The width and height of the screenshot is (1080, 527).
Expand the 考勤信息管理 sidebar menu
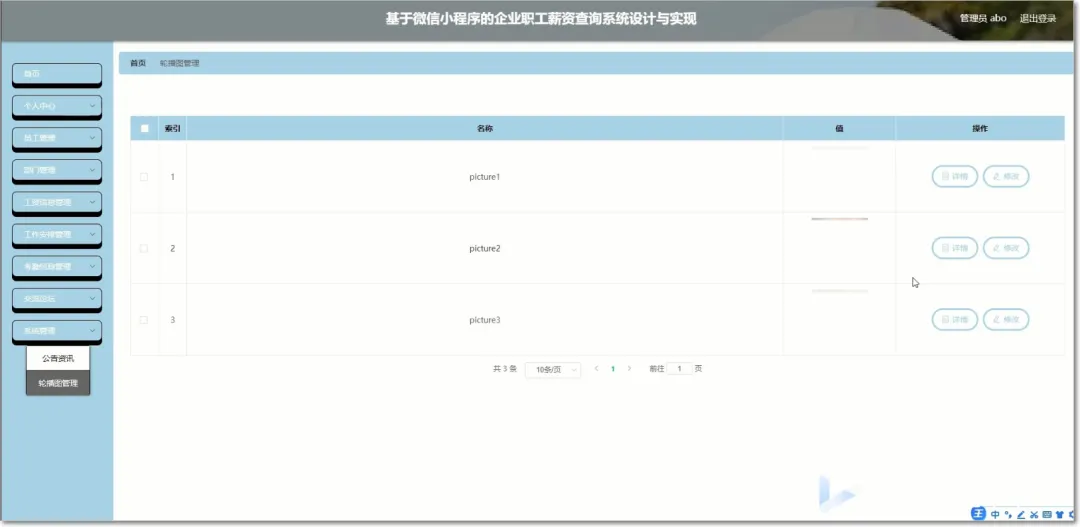click(57, 267)
